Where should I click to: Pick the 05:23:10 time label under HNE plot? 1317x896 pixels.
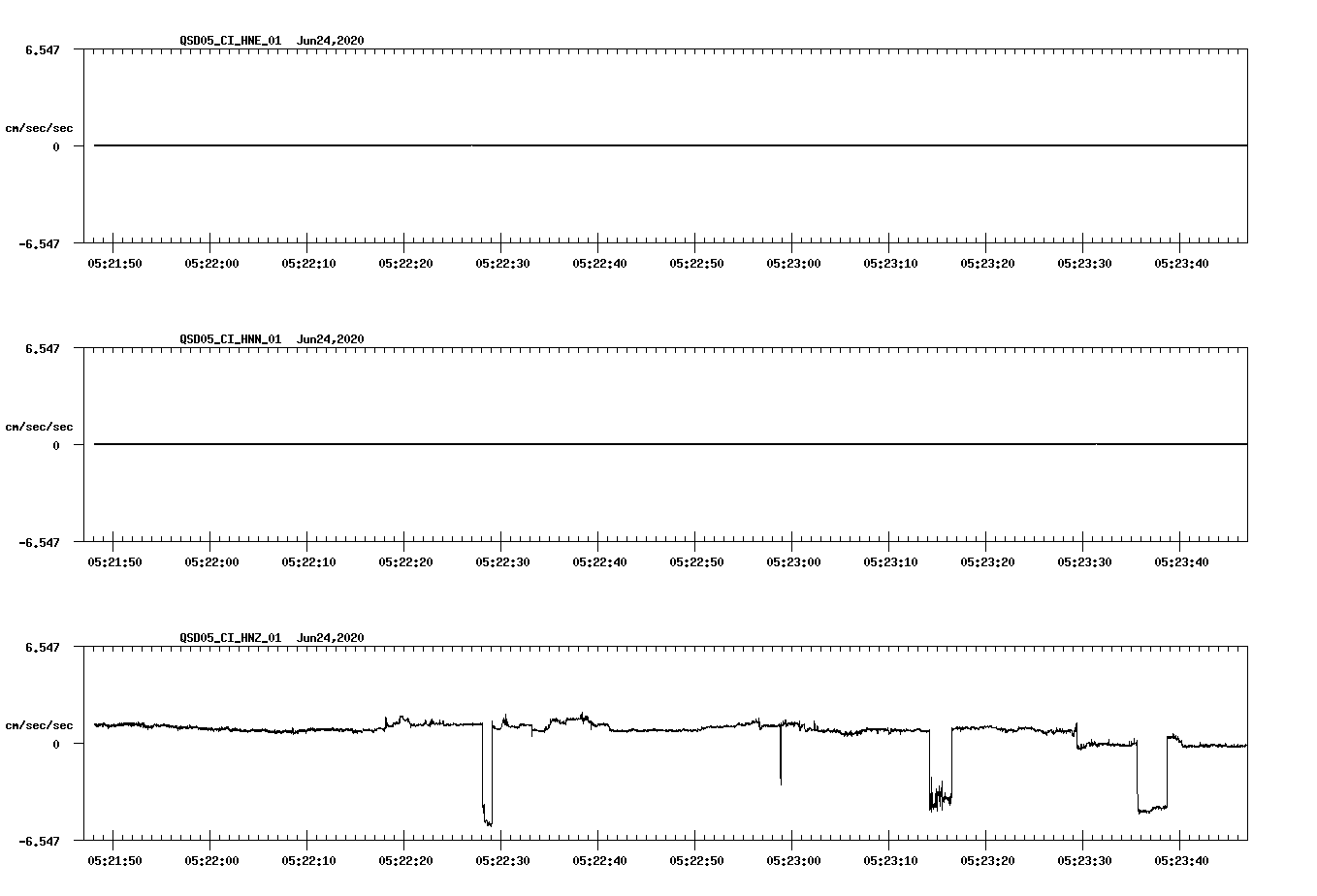point(890,263)
